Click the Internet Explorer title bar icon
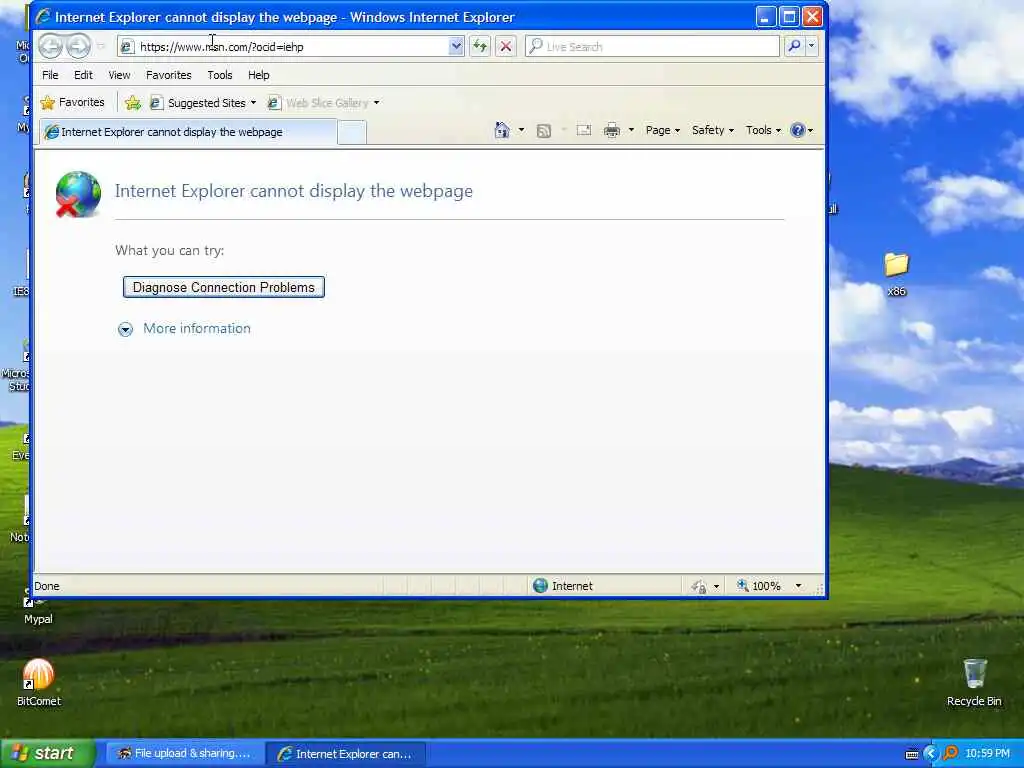Screen dimensions: 1024x768 pyautogui.click(x=43, y=16)
